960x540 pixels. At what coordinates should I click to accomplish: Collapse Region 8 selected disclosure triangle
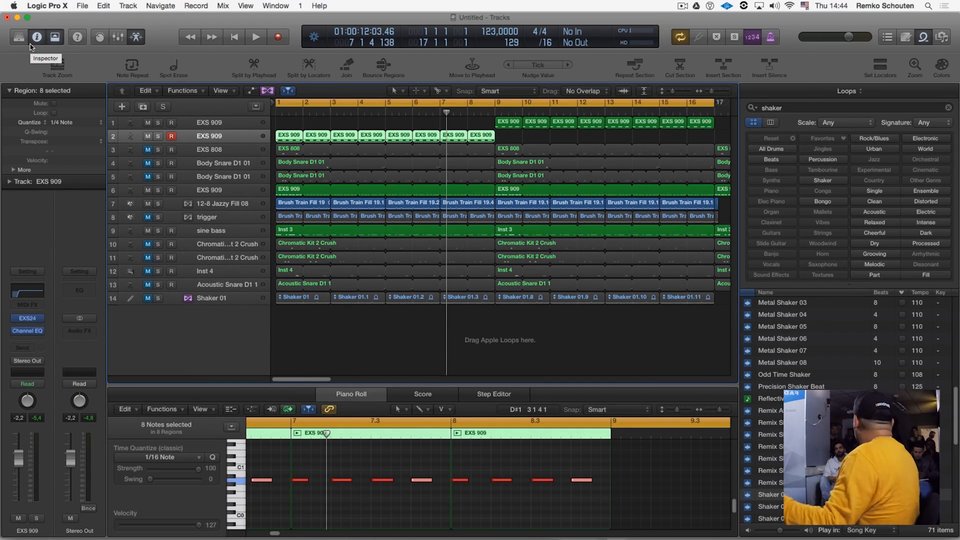(x=9, y=91)
